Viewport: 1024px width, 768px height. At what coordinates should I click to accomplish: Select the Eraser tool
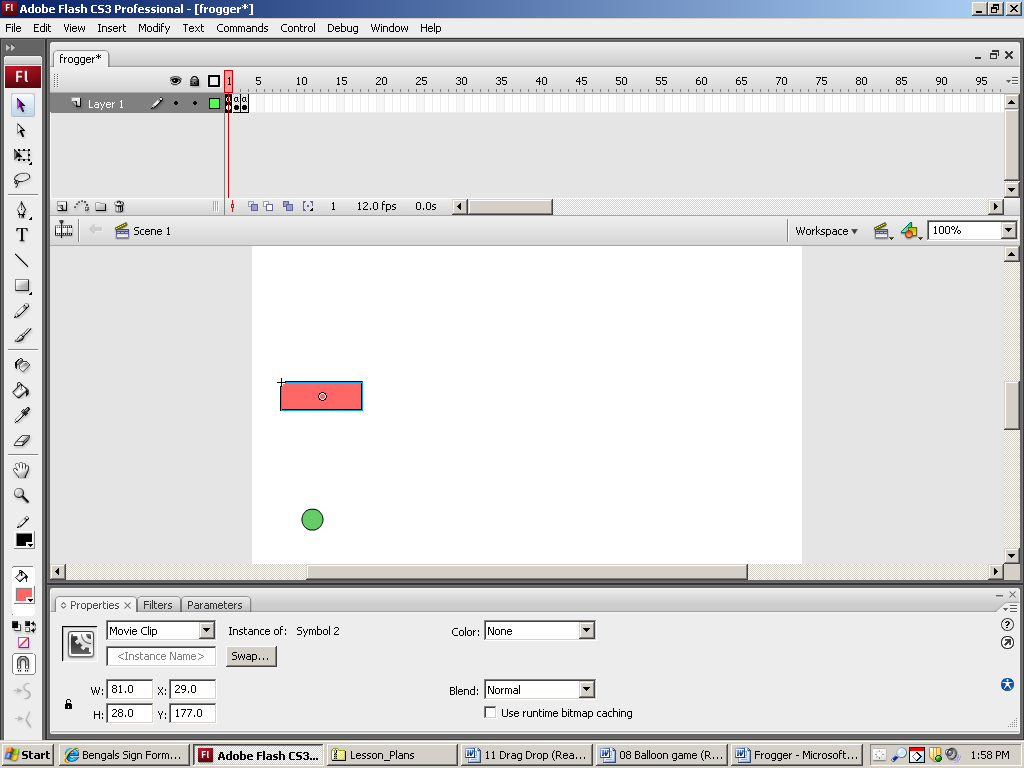[22, 441]
